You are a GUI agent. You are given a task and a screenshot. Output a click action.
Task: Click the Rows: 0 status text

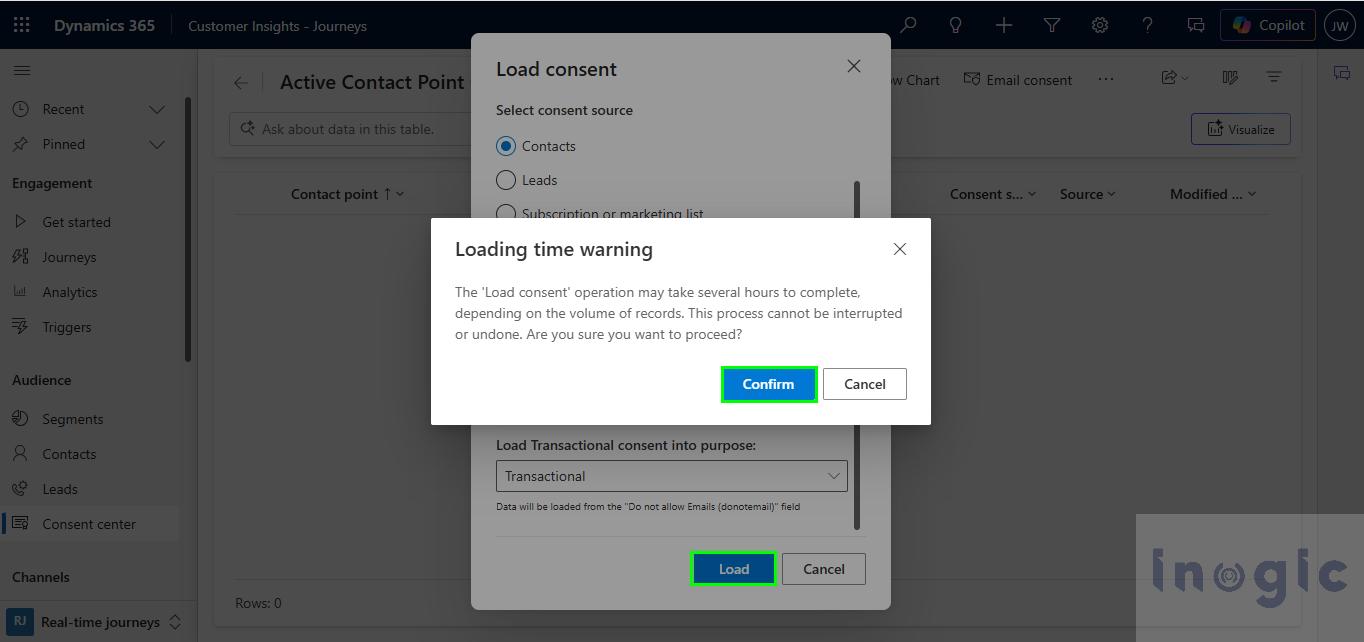[258, 603]
